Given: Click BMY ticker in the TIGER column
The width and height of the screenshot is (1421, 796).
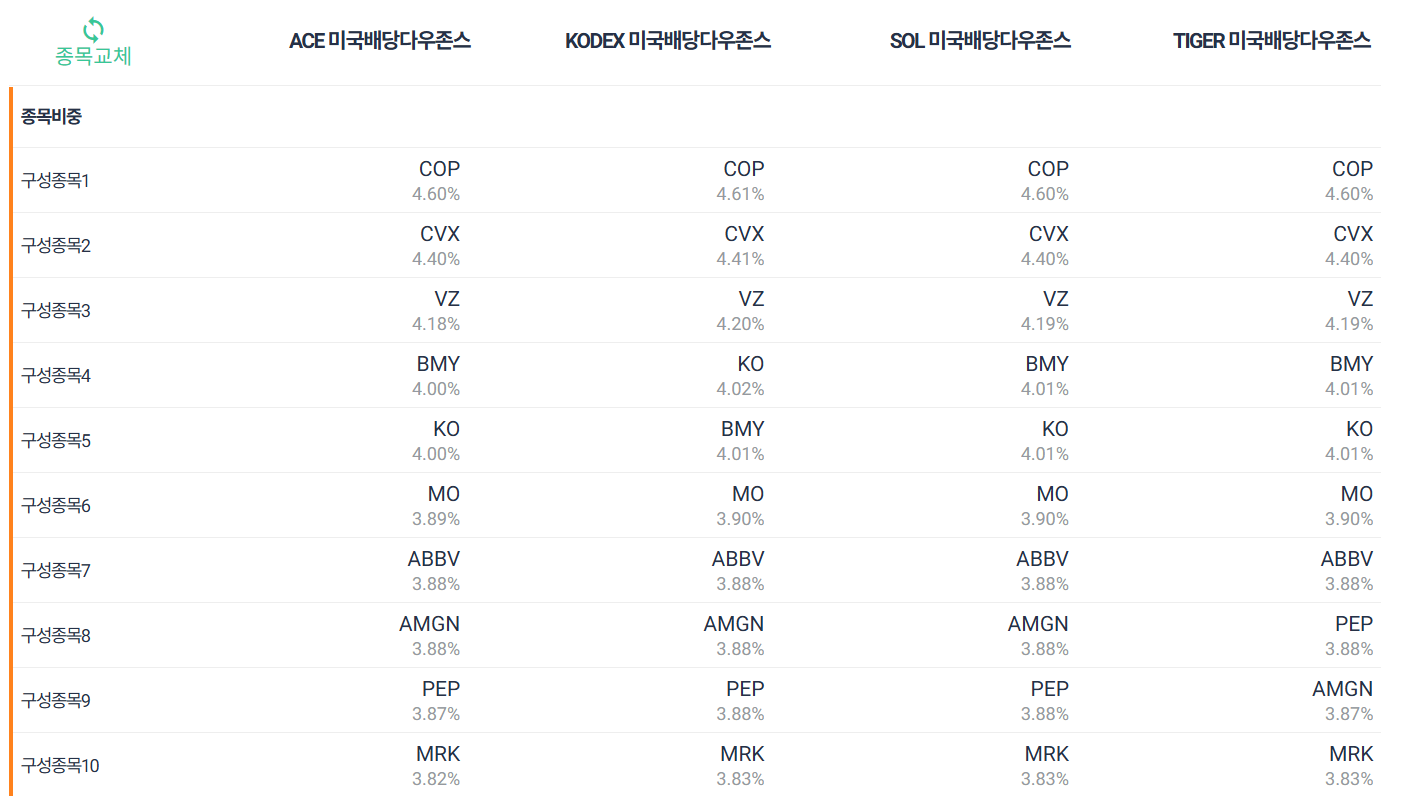Looking at the screenshot, I should (x=1350, y=363).
